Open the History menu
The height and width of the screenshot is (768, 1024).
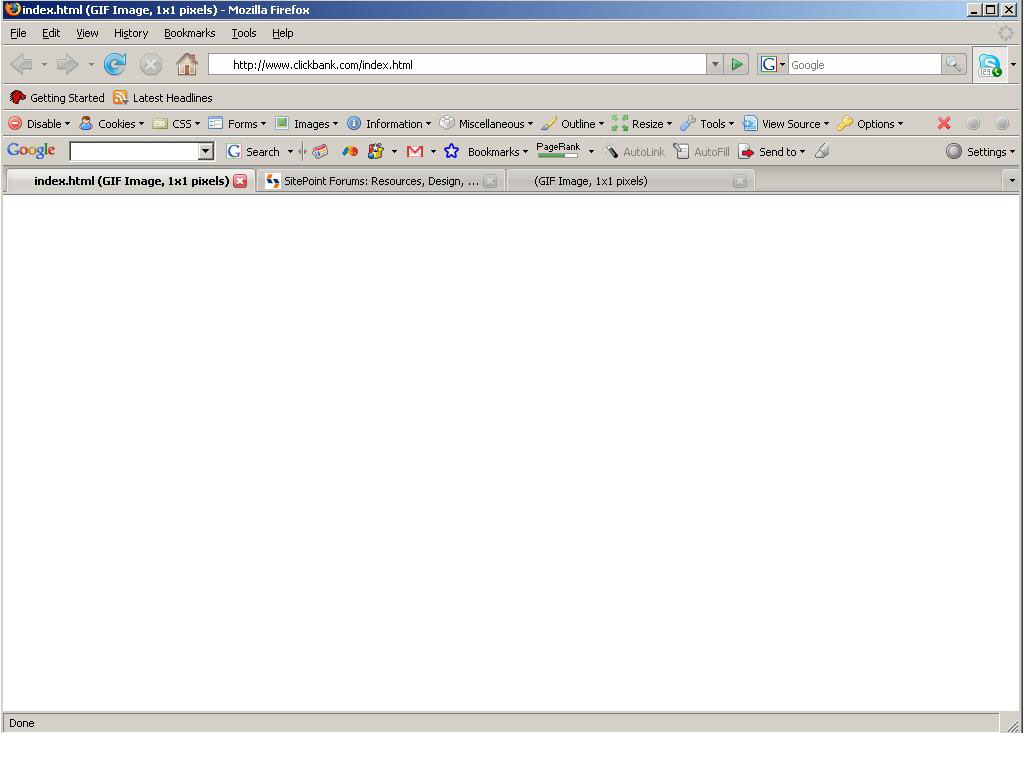131,33
